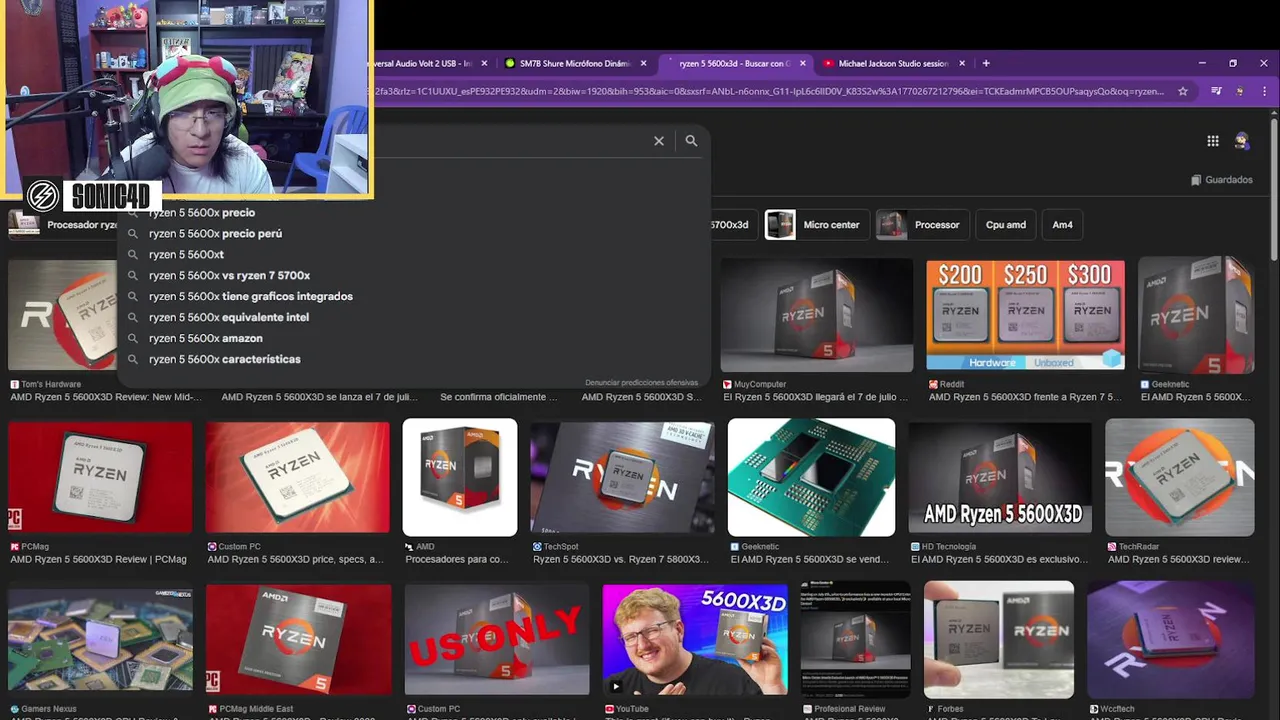Viewport: 1280px width, 720px height.
Task: Open Reddit $200 $250 $300 comparison image
Action: (1025, 315)
